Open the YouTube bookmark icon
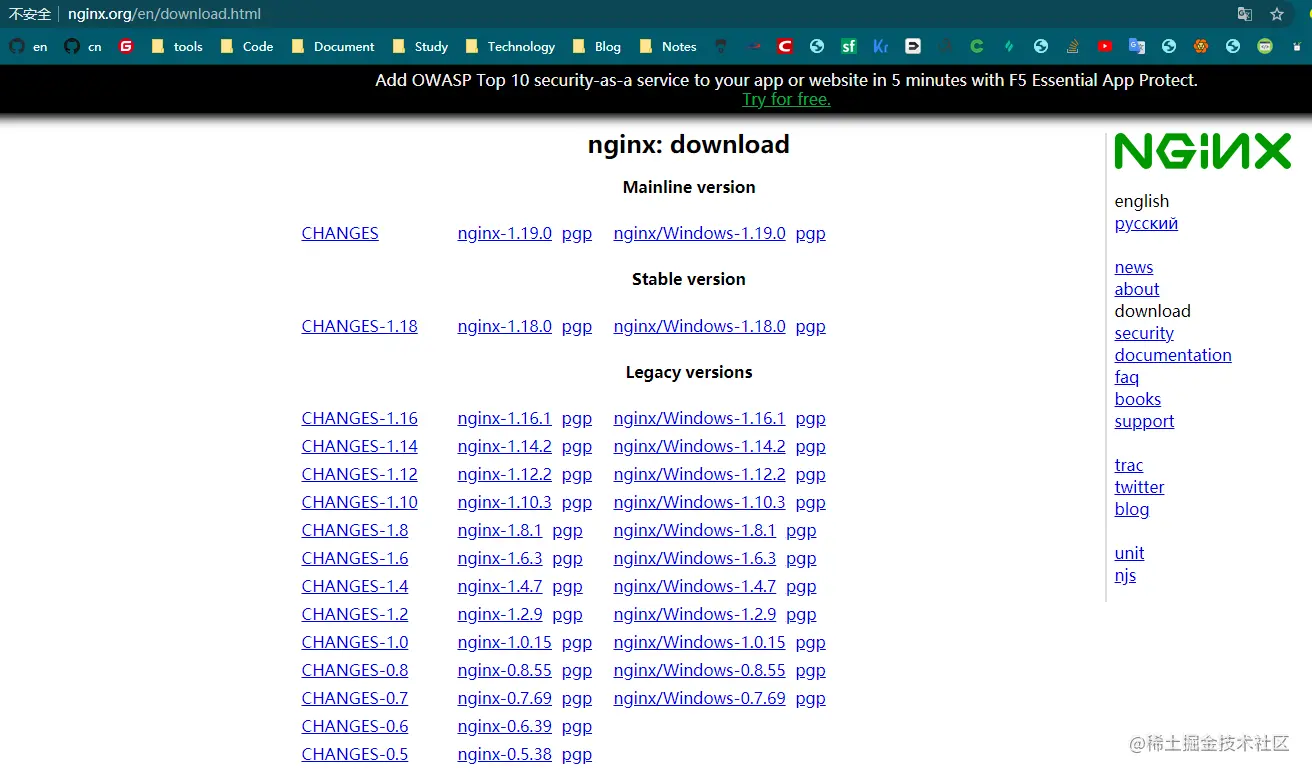Screen dimensions: 1312x776 [1105, 46]
